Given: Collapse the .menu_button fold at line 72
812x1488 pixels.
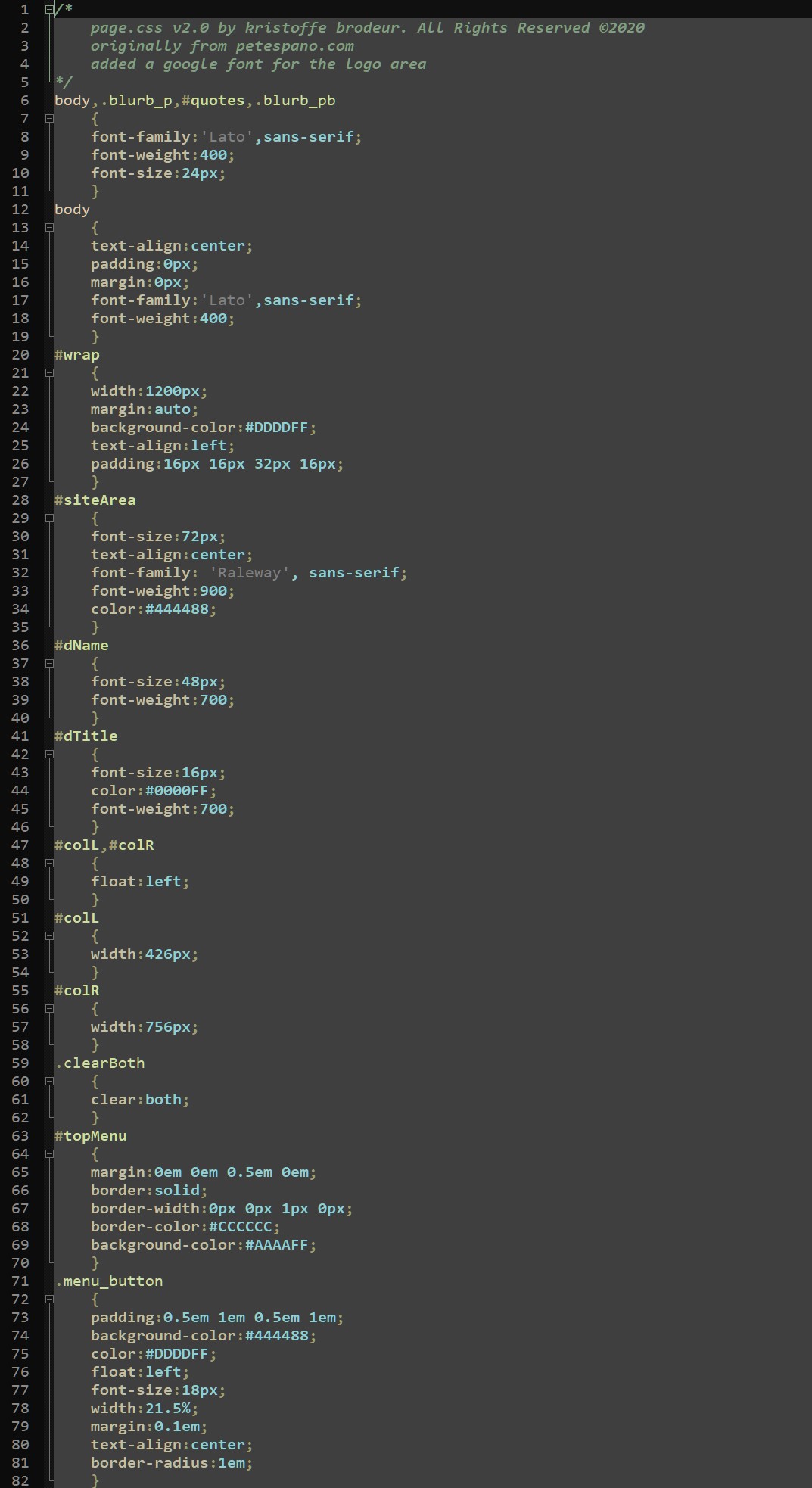Looking at the screenshot, I should tap(49, 1300).
